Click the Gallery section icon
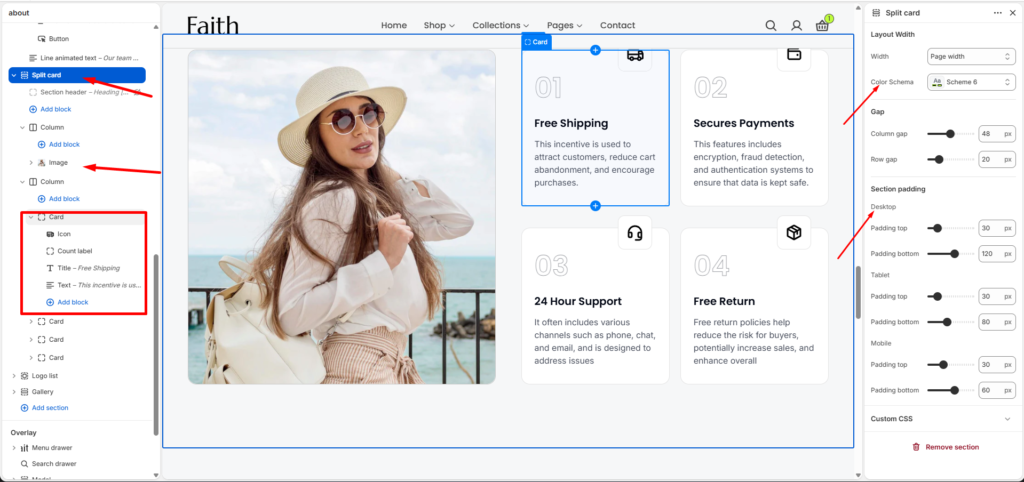 [x=24, y=392]
